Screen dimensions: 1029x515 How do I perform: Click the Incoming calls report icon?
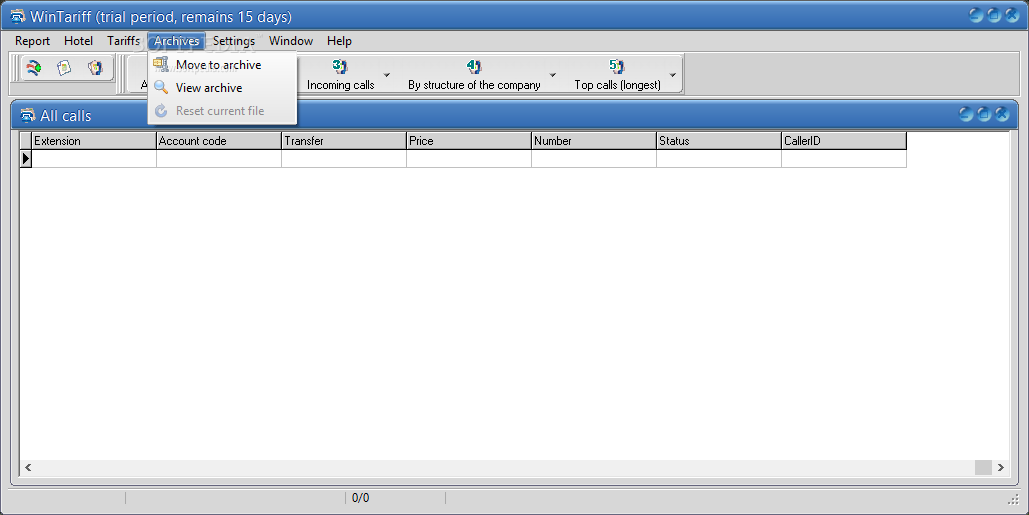coord(340,66)
